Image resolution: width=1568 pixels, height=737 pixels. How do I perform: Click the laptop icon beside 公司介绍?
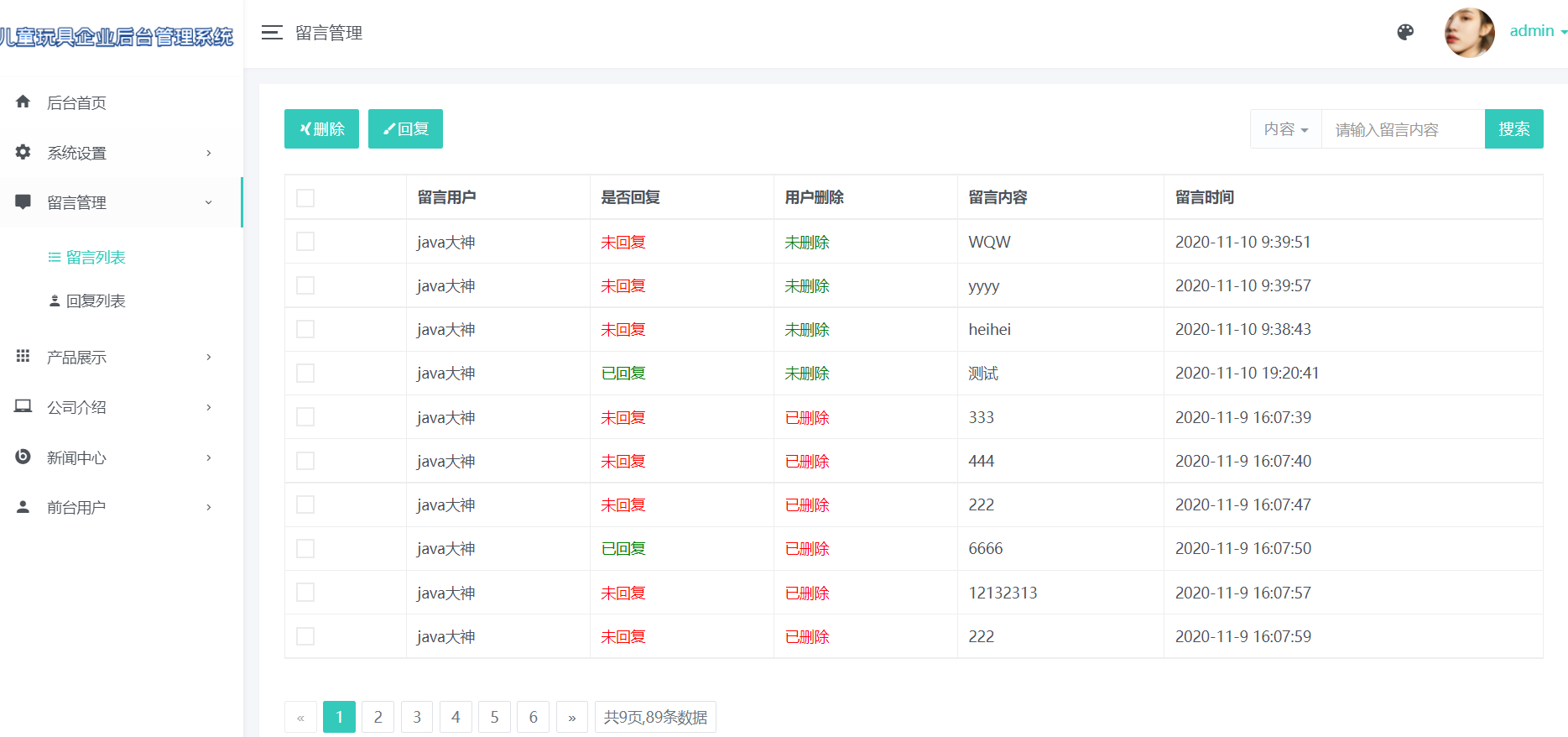point(23,406)
